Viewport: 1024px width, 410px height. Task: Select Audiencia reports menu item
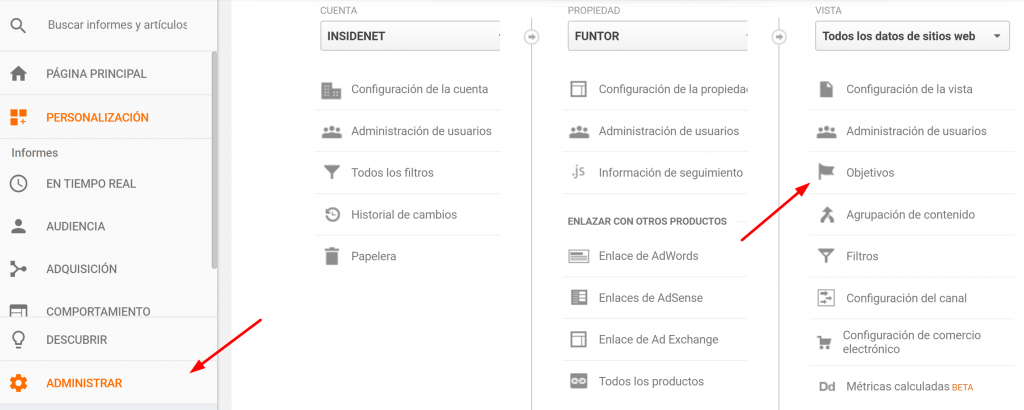75,227
